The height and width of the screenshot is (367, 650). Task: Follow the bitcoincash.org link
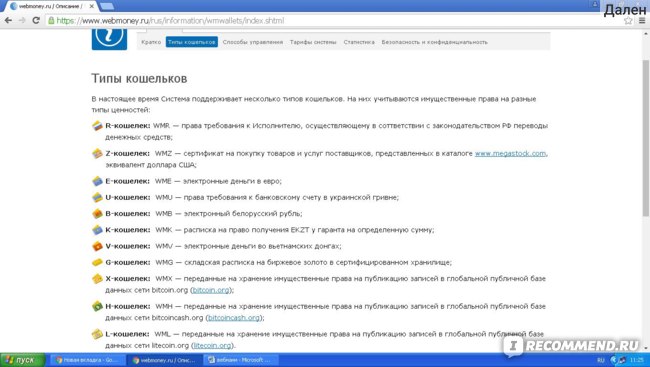(x=234, y=318)
